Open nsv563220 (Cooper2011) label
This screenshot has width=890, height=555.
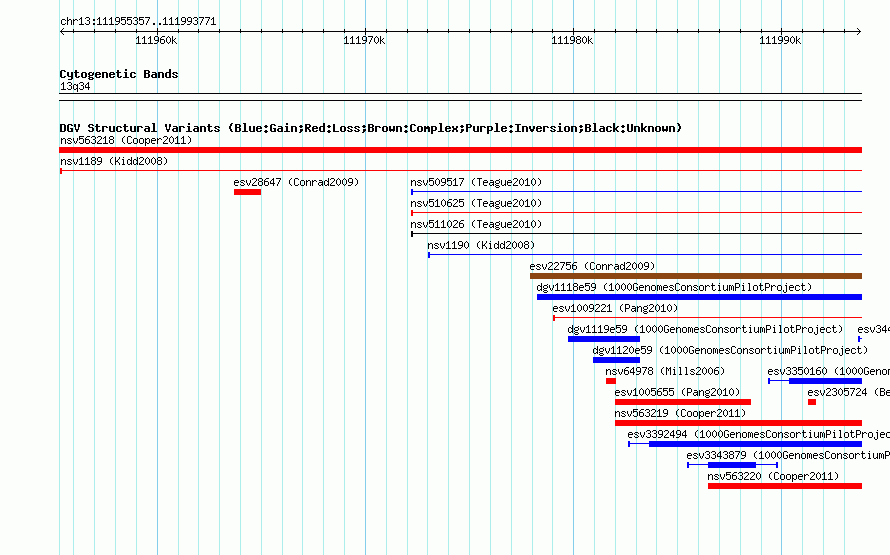click(x=773, y=476)
